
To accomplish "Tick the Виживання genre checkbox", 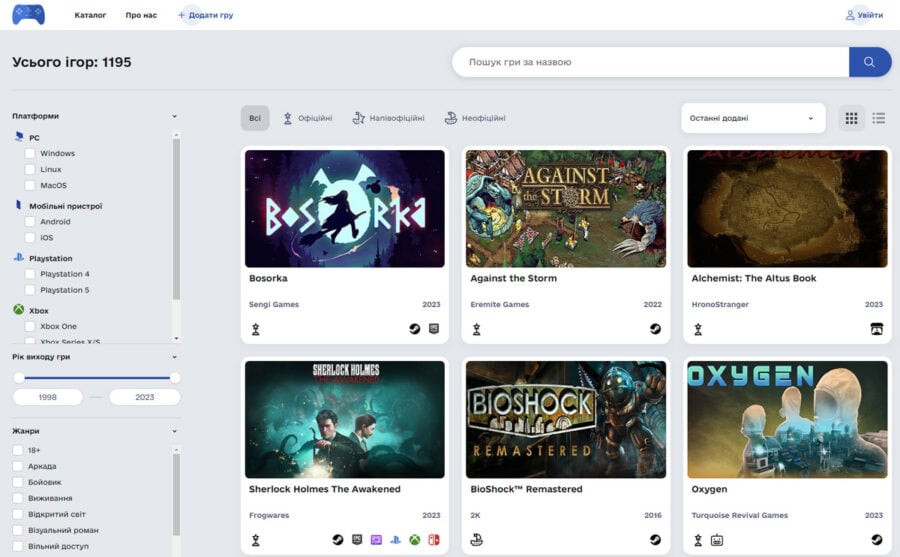I will click(18, 498).
